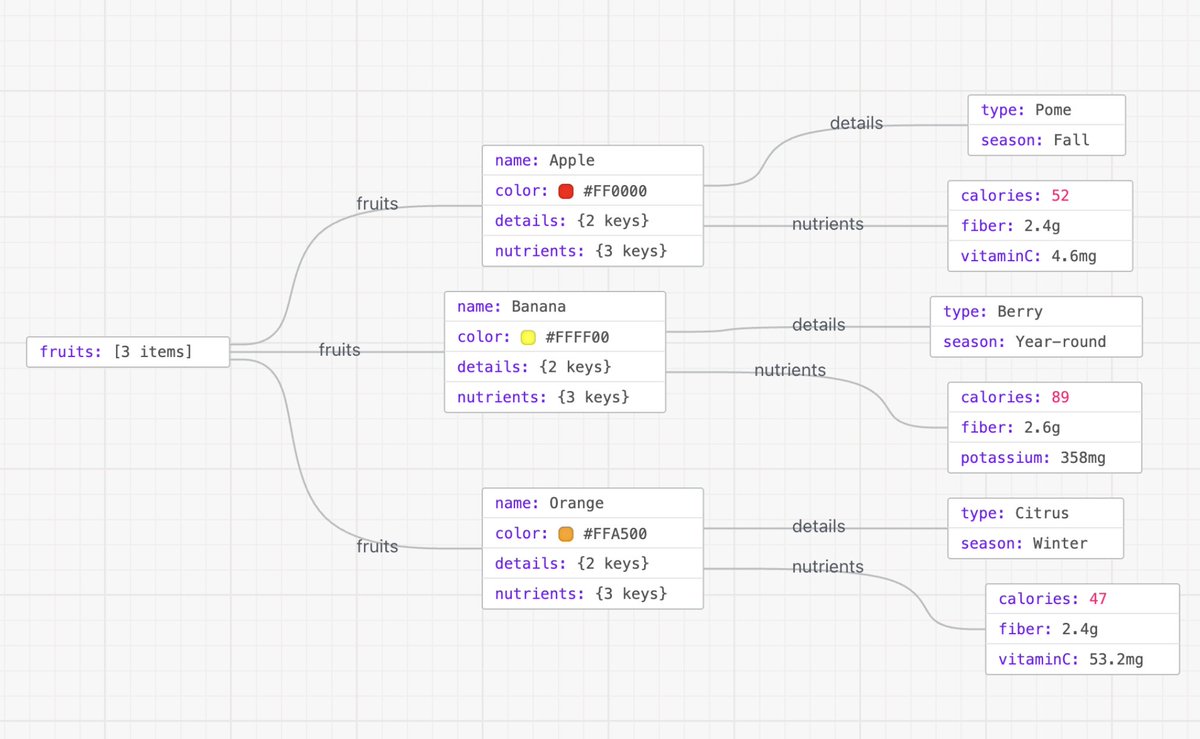
Task: Click the 'nutrients' edge label from Orange node
Action: click(828, 567)
